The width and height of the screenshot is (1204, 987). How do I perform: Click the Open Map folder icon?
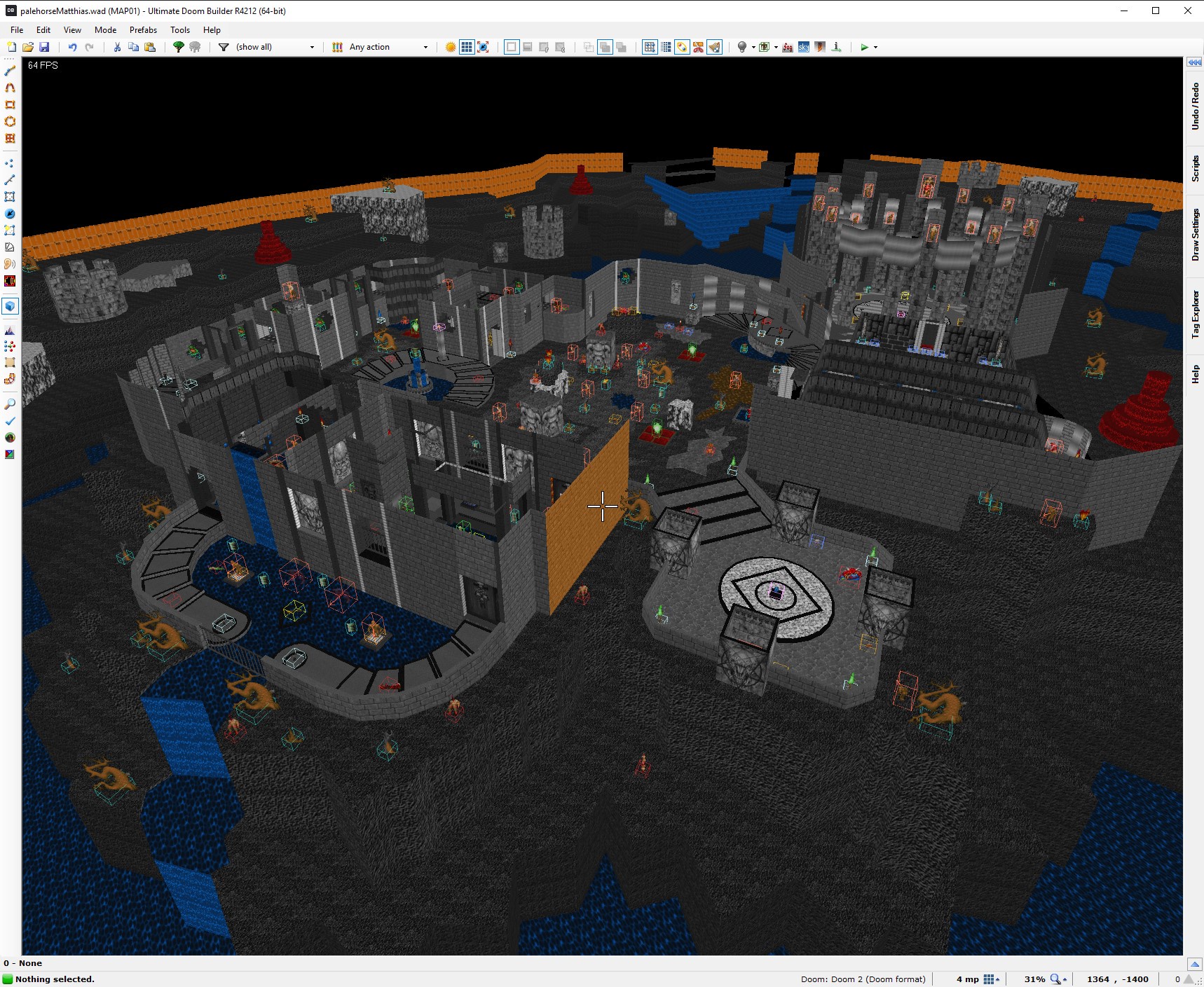[28, 47]
